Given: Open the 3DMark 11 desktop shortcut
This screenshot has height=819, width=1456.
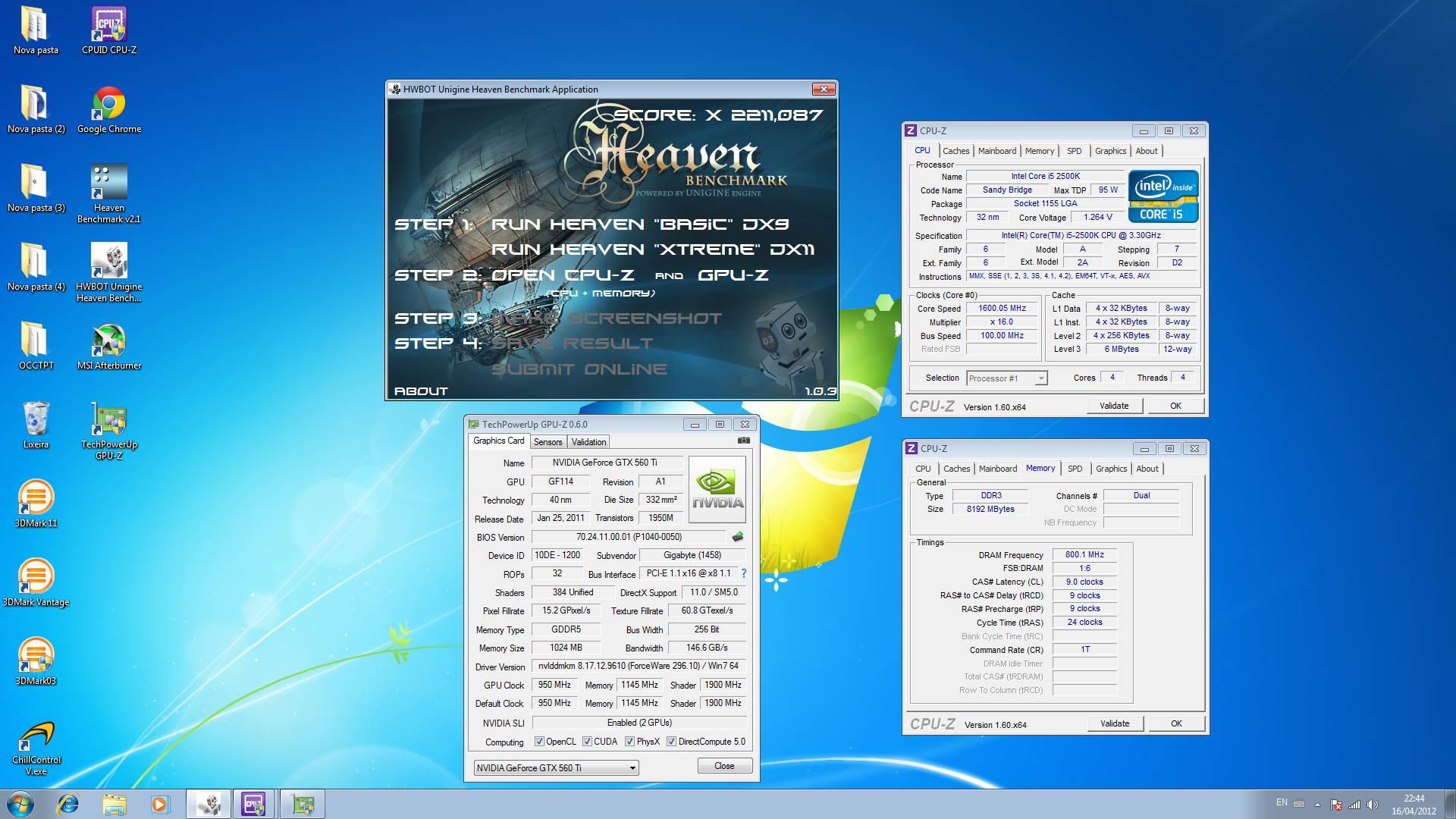Looking at the screenshot, I should coord(36,504).
